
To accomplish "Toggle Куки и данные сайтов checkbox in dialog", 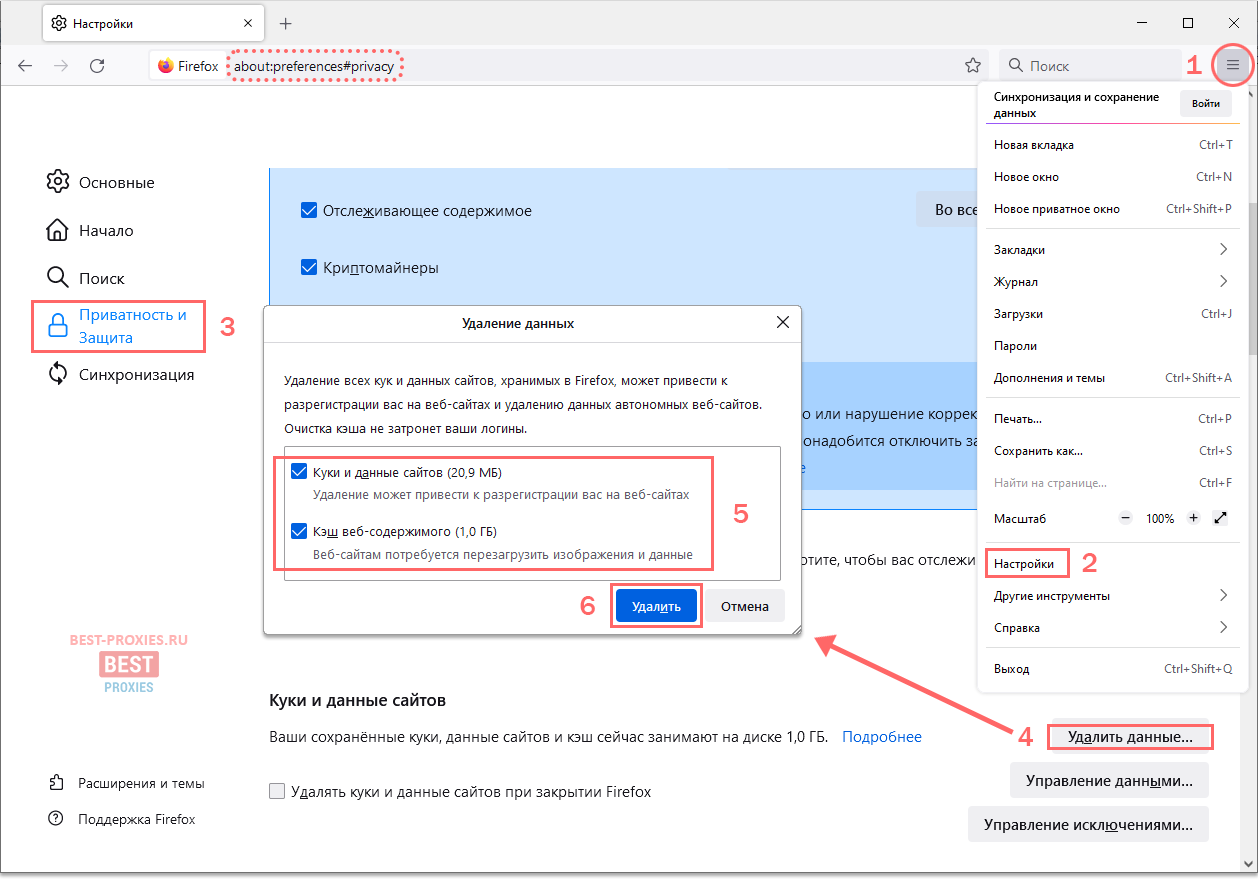I will (x=299, y=471).
